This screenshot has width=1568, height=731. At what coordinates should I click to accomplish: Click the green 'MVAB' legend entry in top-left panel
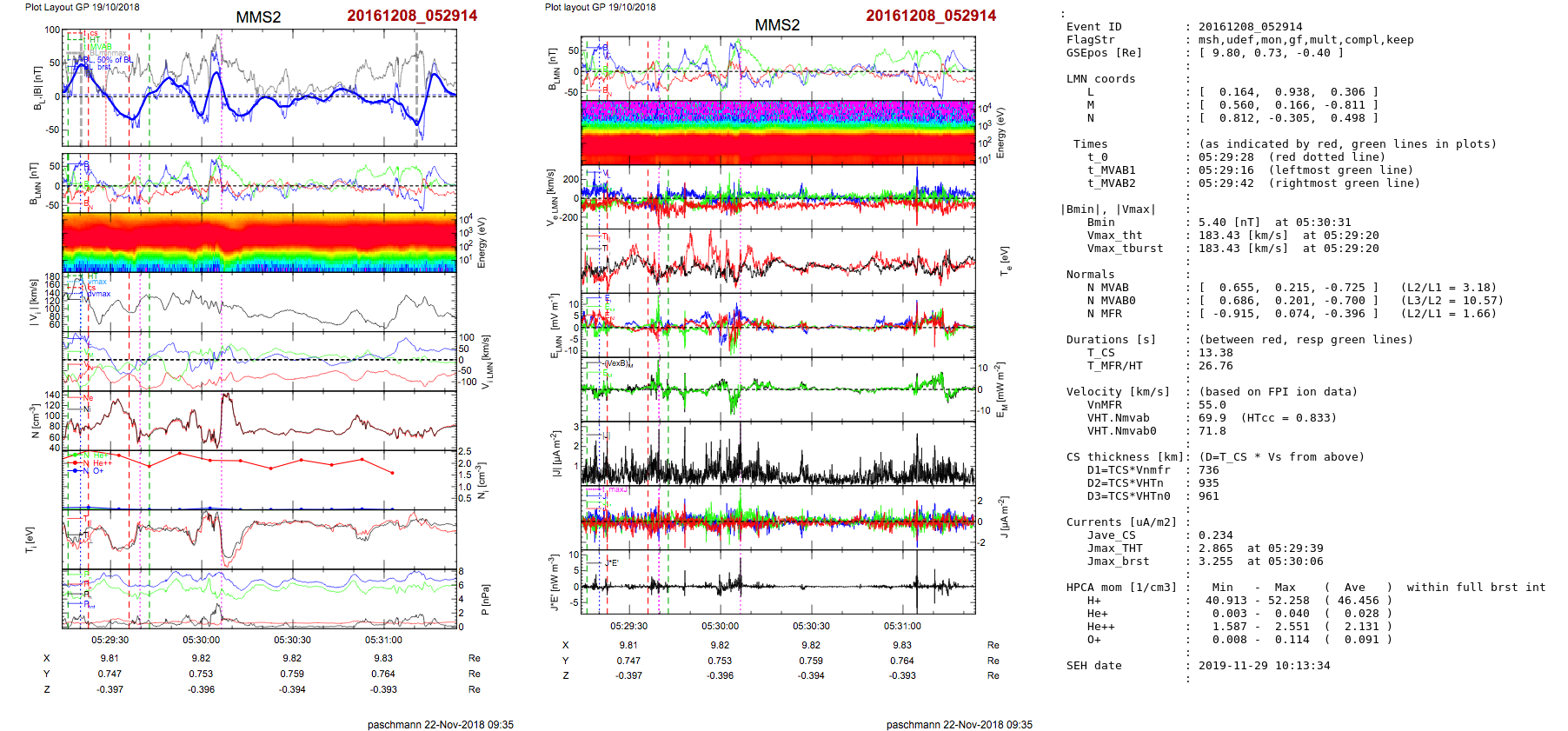99,47
